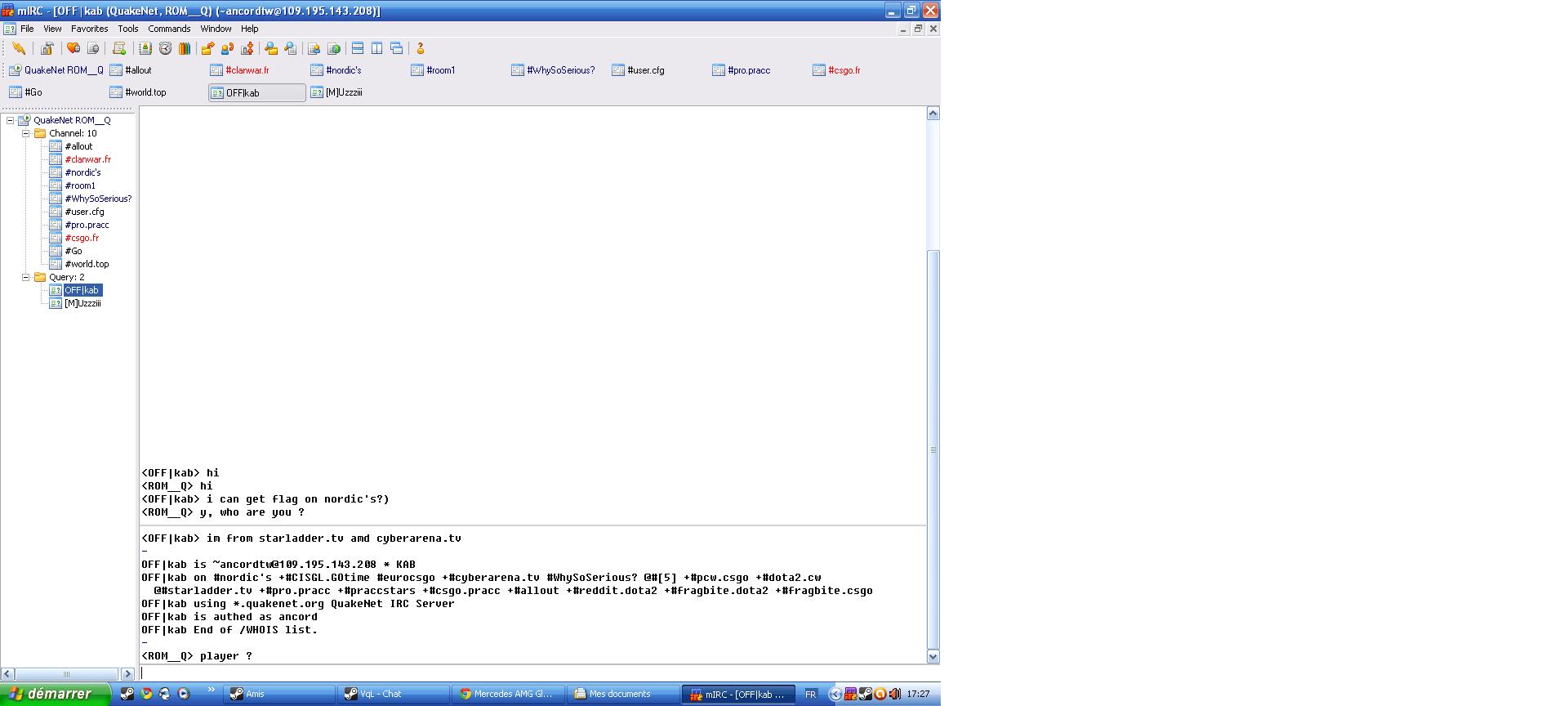This screenshot has width=1568, height=706.
Task: Open Mes documents from the taskbar
Action: pyautogui.click(x=619, y=694)
